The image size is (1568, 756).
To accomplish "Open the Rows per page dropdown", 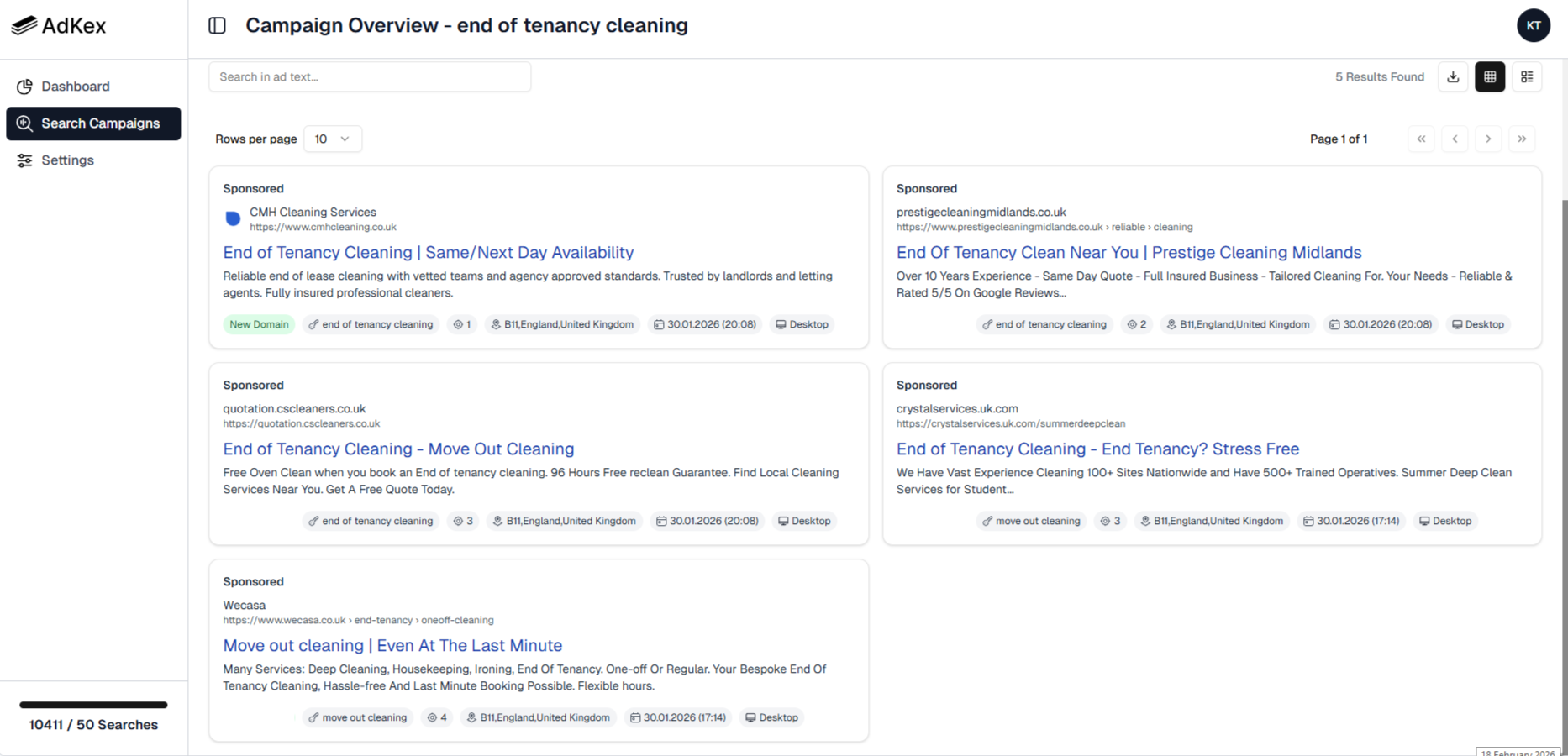I will tap(333, 139).
